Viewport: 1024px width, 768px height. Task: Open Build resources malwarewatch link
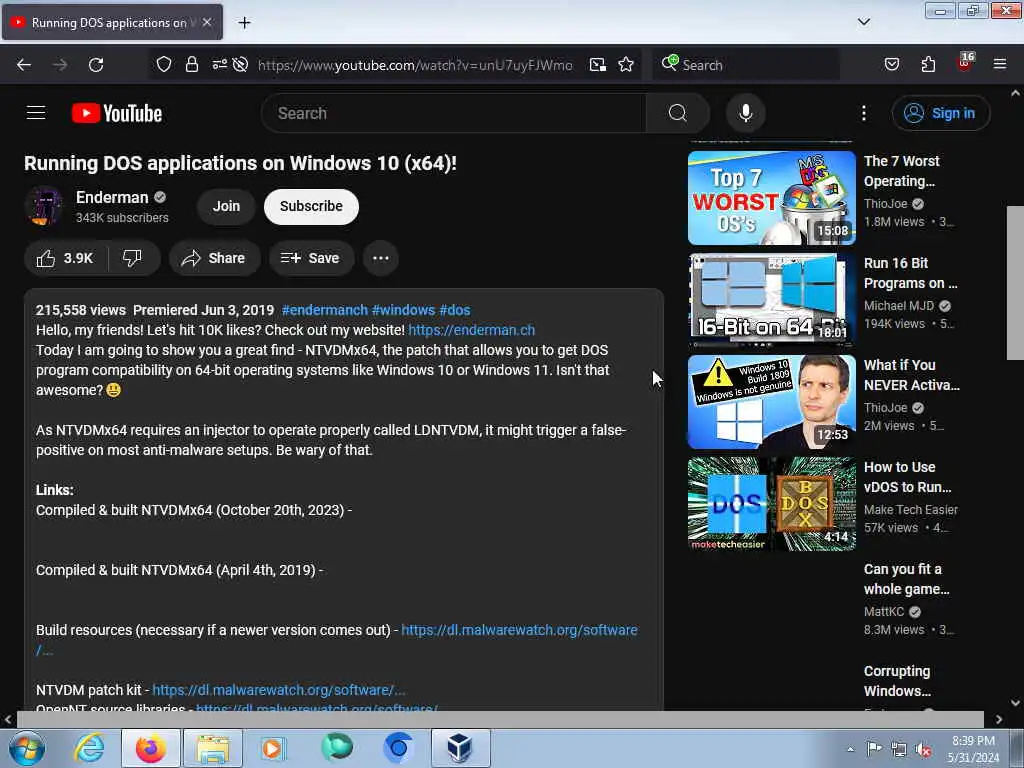[x=519, y=630]
